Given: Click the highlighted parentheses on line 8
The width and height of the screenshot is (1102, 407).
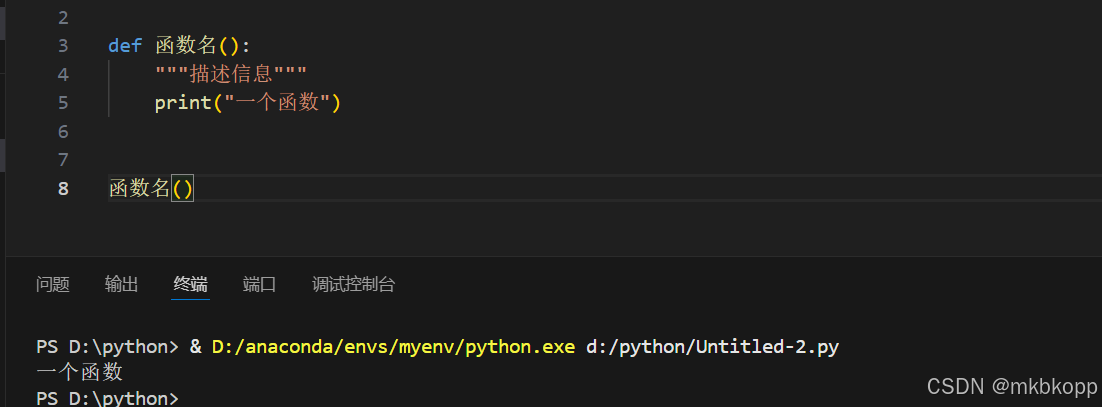Looking at the screenshot, I should pos(183,188).
